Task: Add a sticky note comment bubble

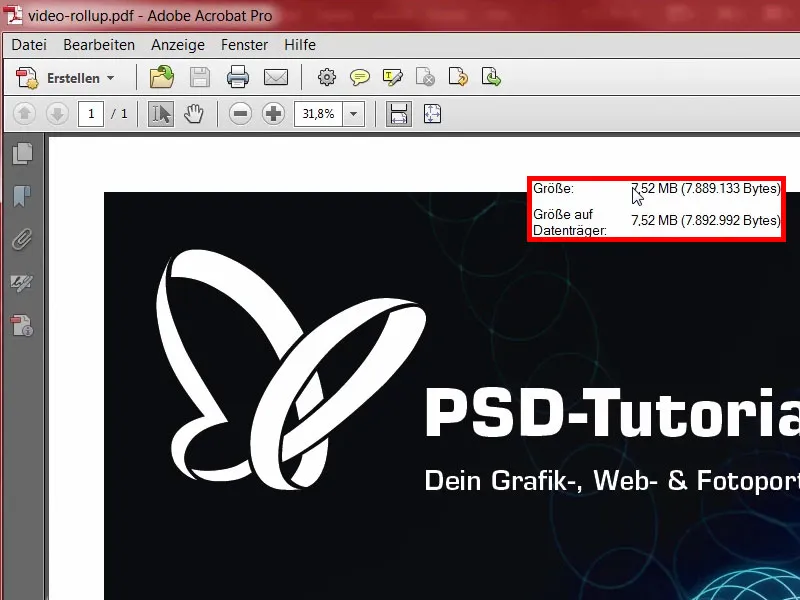Action: (360, 78)
